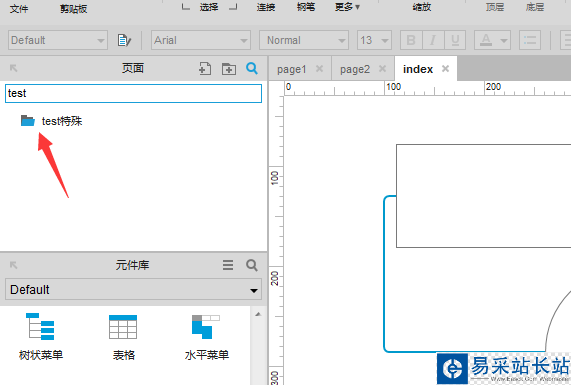This screenshot has height=385, width=571.
Task: Open the widget library options menu icon
Action: click(x=228, y=265)
